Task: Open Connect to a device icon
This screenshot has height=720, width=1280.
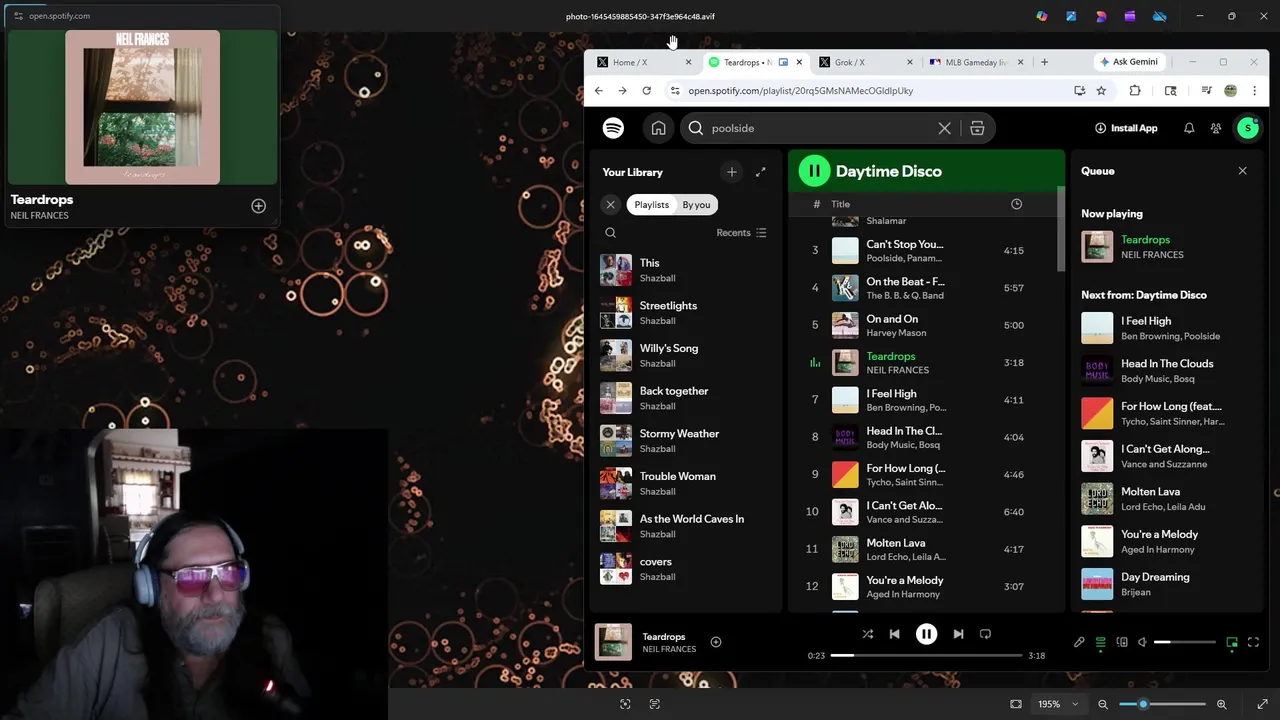Action: point(1122,643)
